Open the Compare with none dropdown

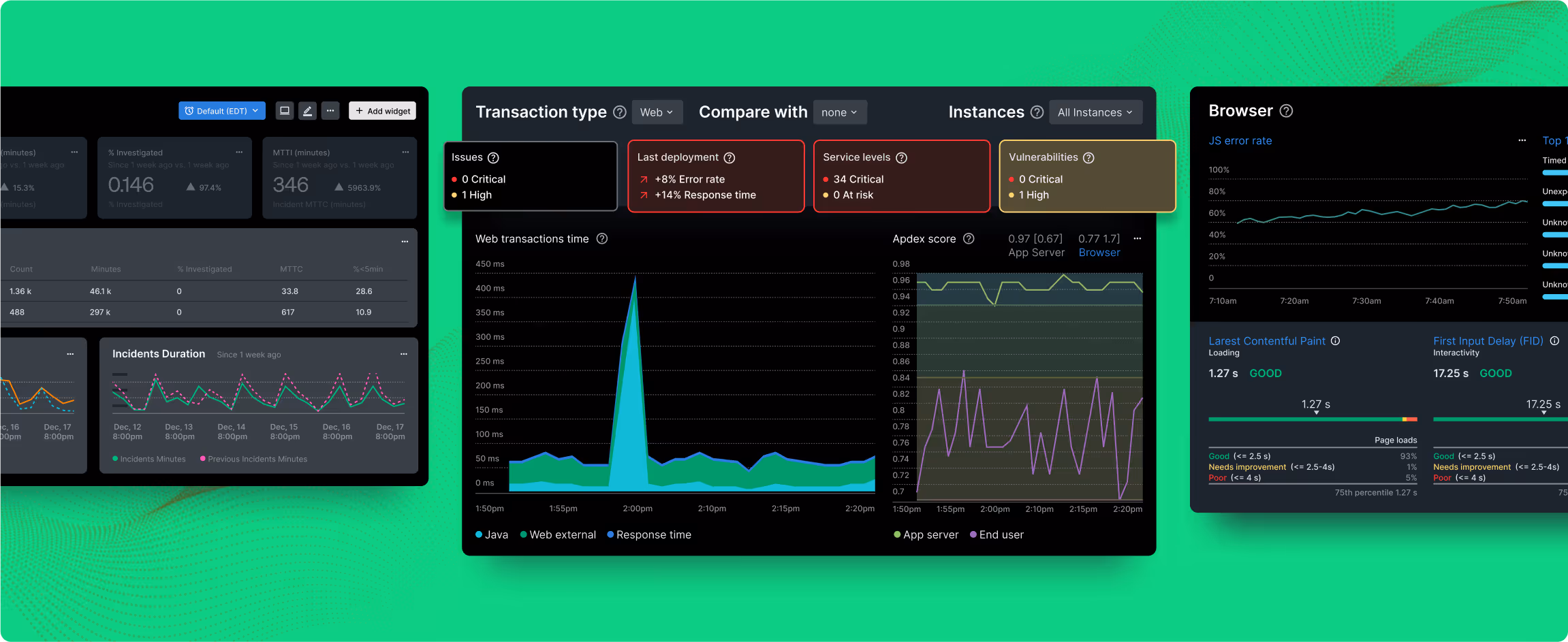point(840,112)
